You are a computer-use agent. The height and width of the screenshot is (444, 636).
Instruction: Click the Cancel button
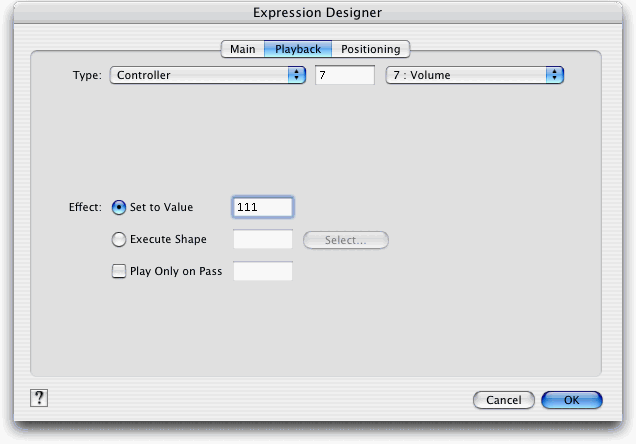point(503,400)
